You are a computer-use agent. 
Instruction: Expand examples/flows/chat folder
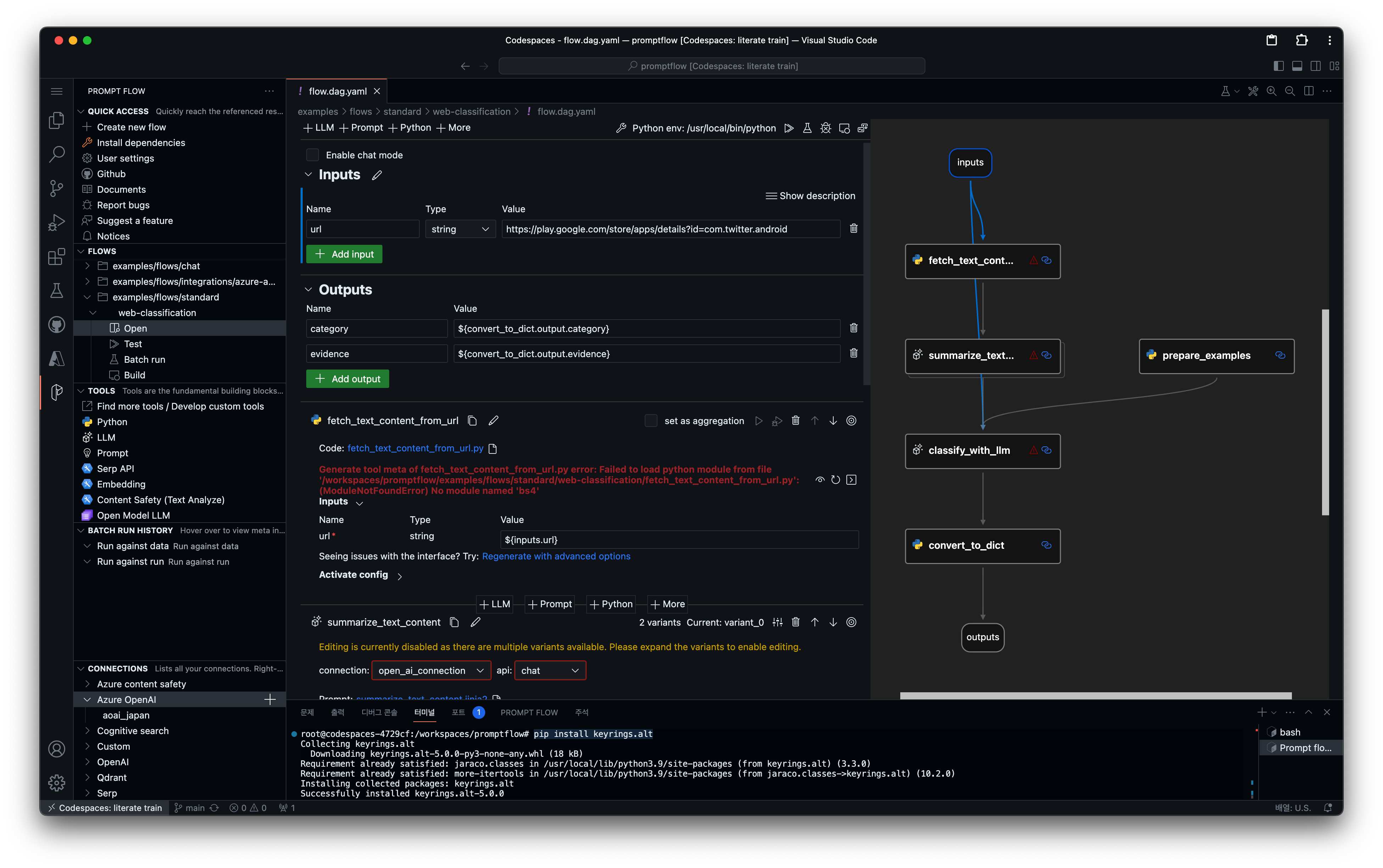87,266
